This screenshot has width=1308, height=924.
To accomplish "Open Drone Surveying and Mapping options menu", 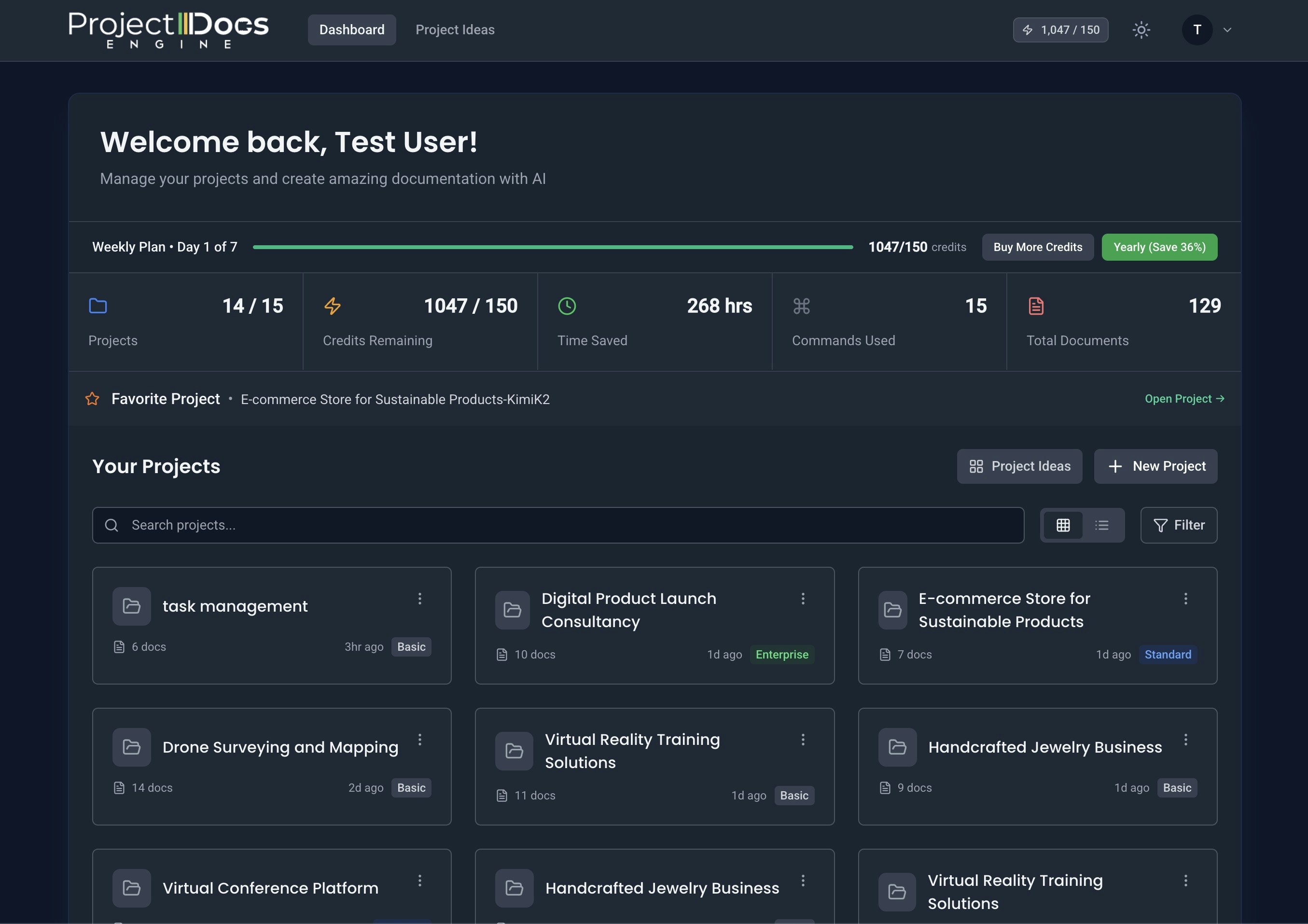I will coord(420,740).
